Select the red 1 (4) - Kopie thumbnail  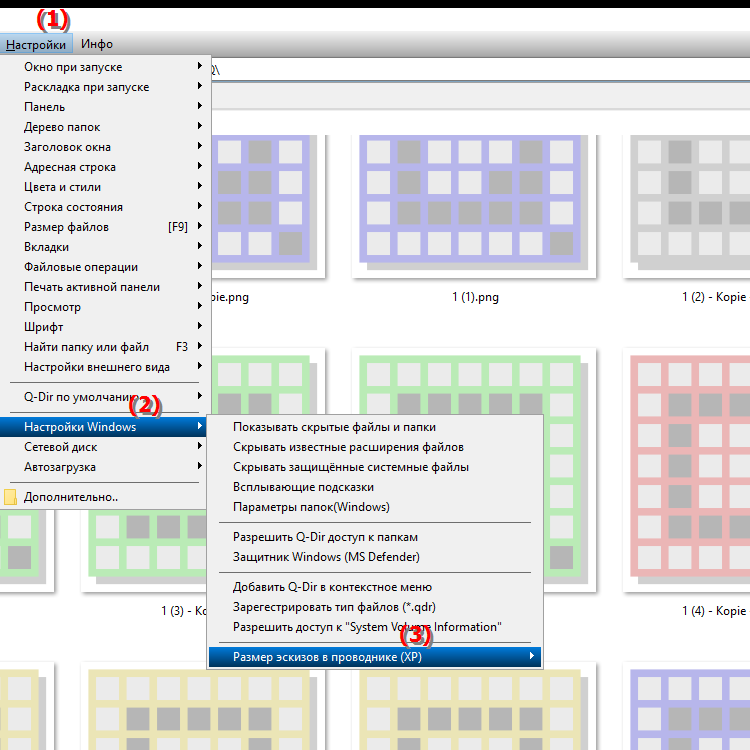click(x=686, y=470)
